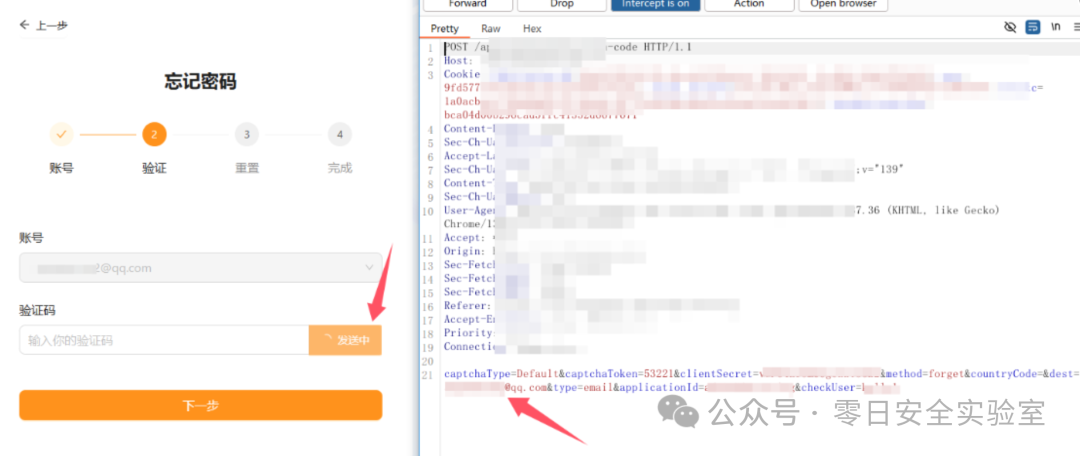This screenshot has width=1080, height=456.
Task: Click the Drop button
Action: tap(561, 4)
